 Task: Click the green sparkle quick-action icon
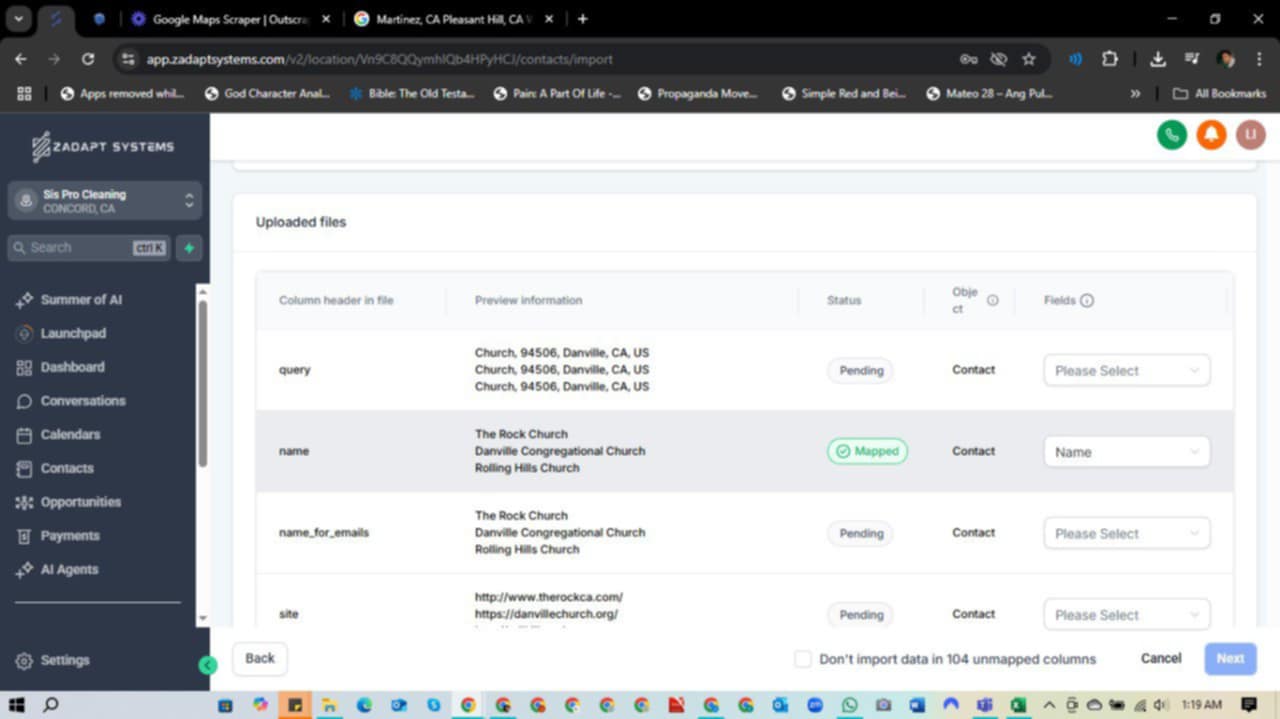point(189,248)
